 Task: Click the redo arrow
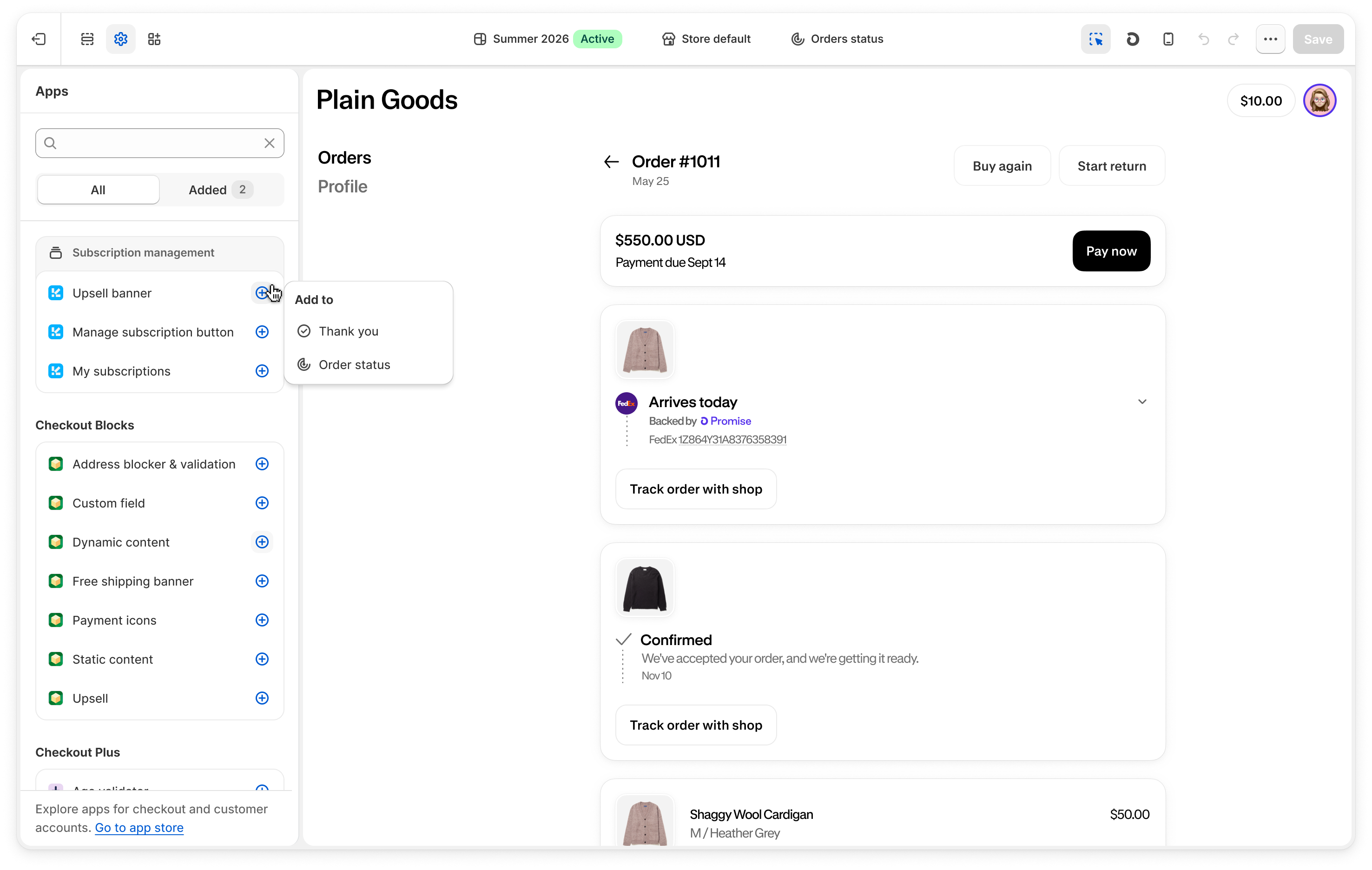pos(1233,39)
